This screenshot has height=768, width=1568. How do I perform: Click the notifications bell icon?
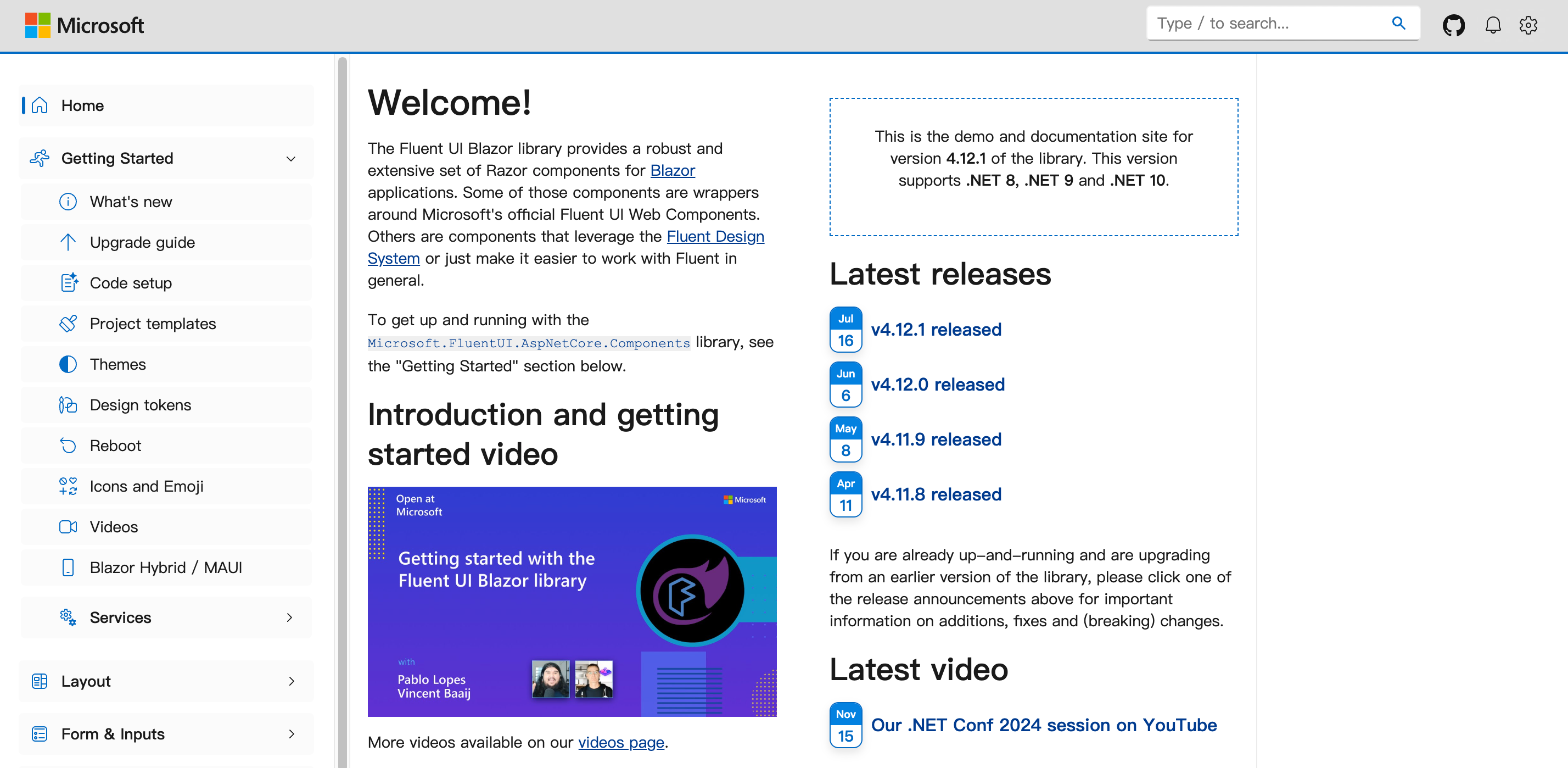[1493, 26]
